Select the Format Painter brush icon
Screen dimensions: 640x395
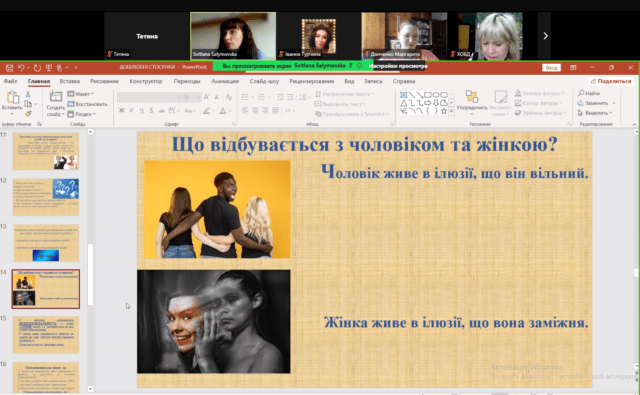click(28, 113)
